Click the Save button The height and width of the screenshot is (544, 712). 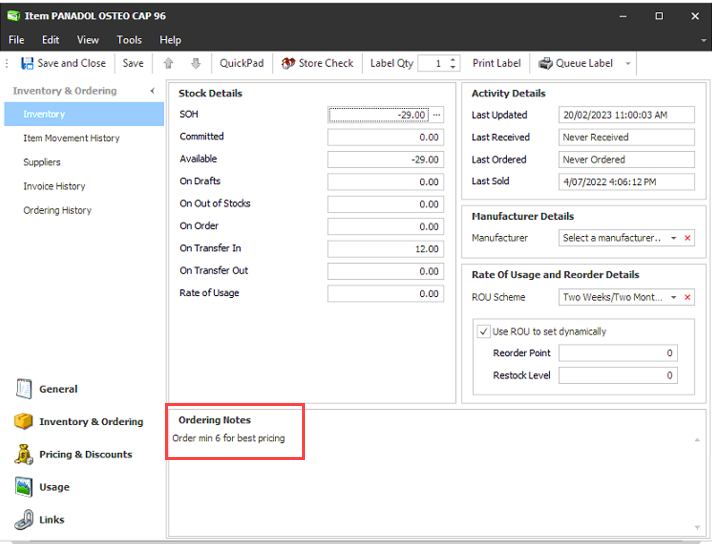pyautogui.click(x=133, y=63)
